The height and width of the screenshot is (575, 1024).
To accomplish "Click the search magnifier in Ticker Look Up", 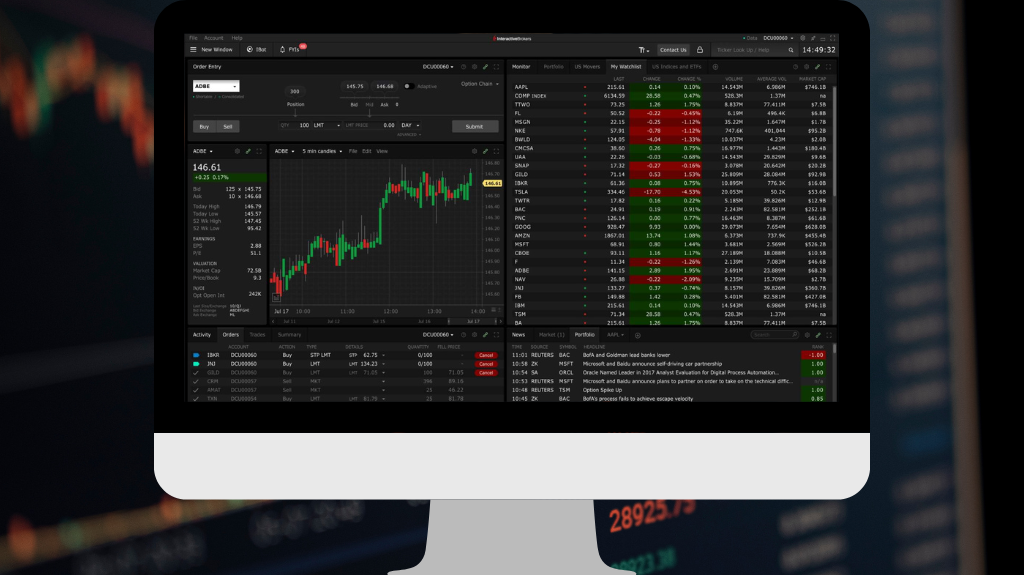I will click(x=791, y=50).
